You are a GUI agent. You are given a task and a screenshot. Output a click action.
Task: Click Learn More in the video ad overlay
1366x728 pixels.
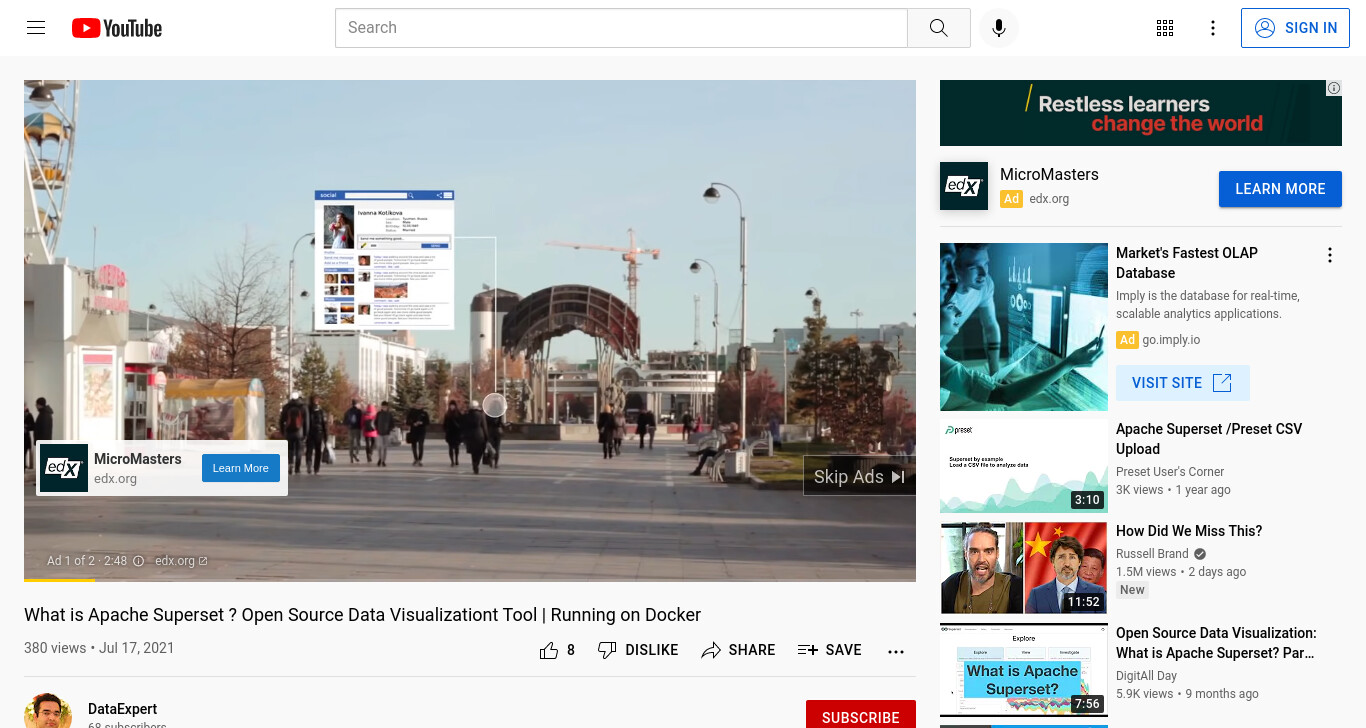pos(240,468)
